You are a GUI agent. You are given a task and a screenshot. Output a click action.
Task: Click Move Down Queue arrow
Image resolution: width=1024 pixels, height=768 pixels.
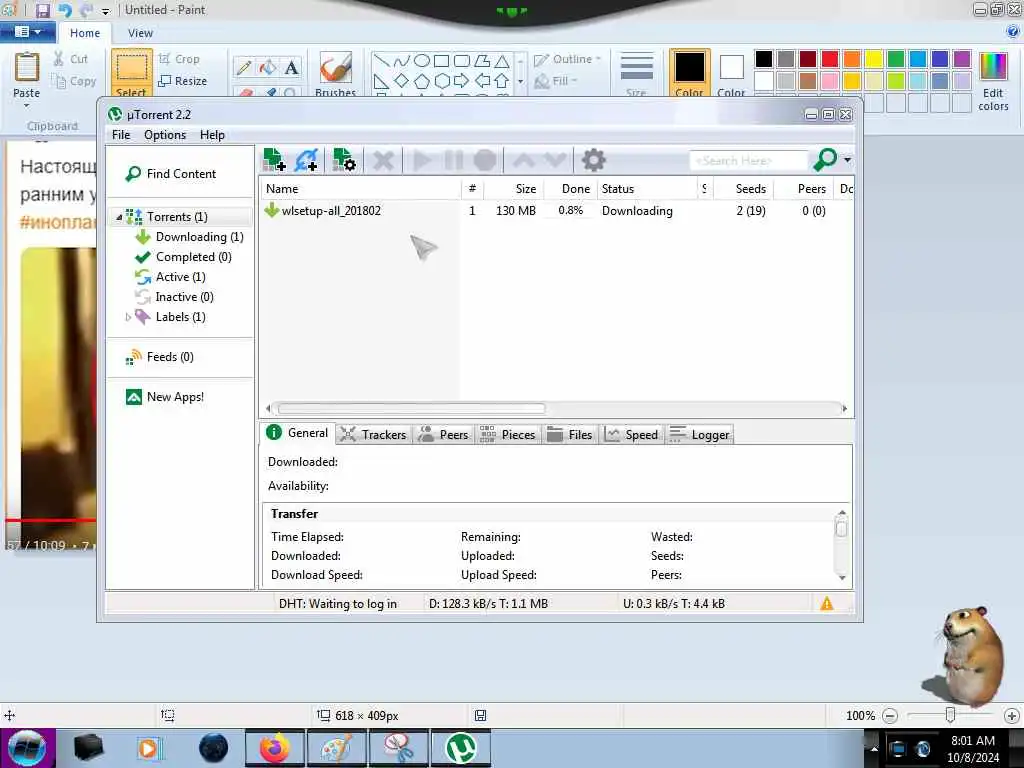555,160
